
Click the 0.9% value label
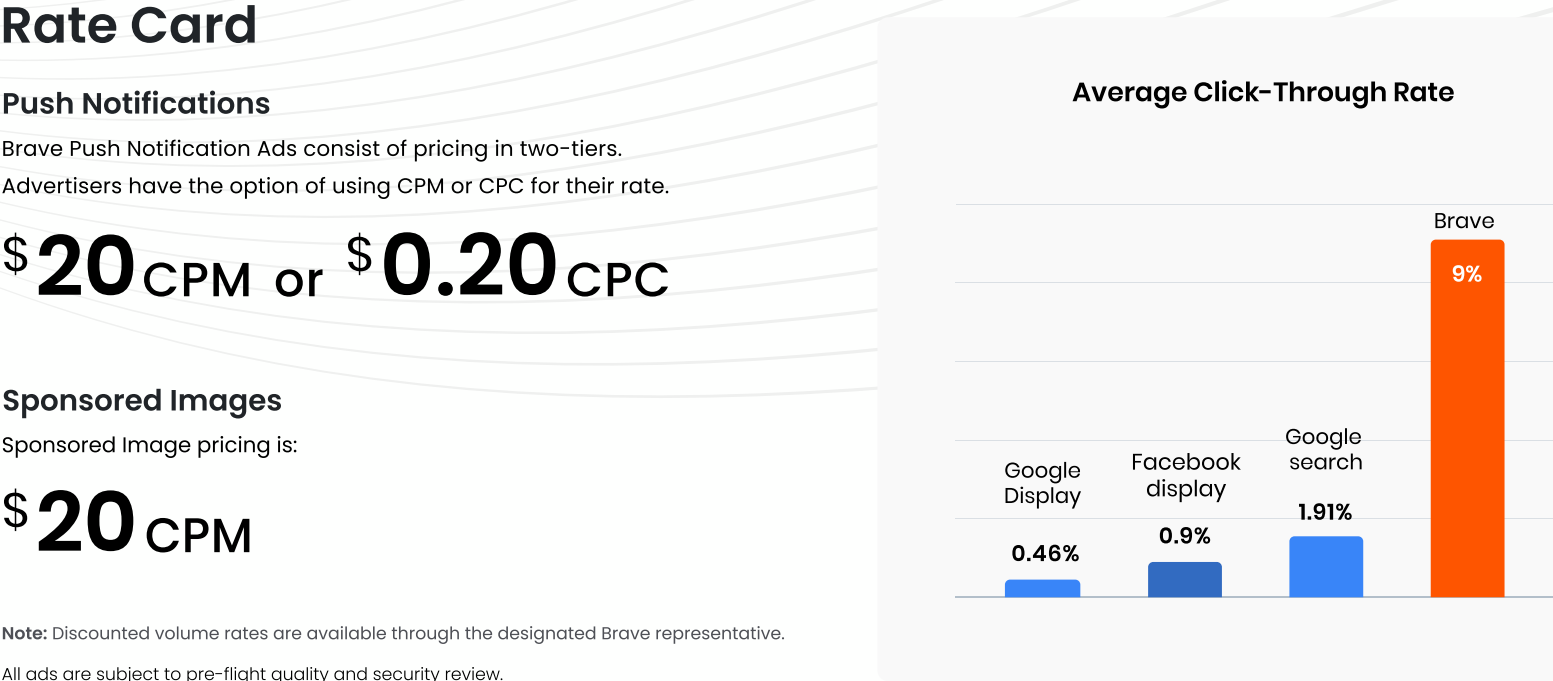[x=1185, y=536]
